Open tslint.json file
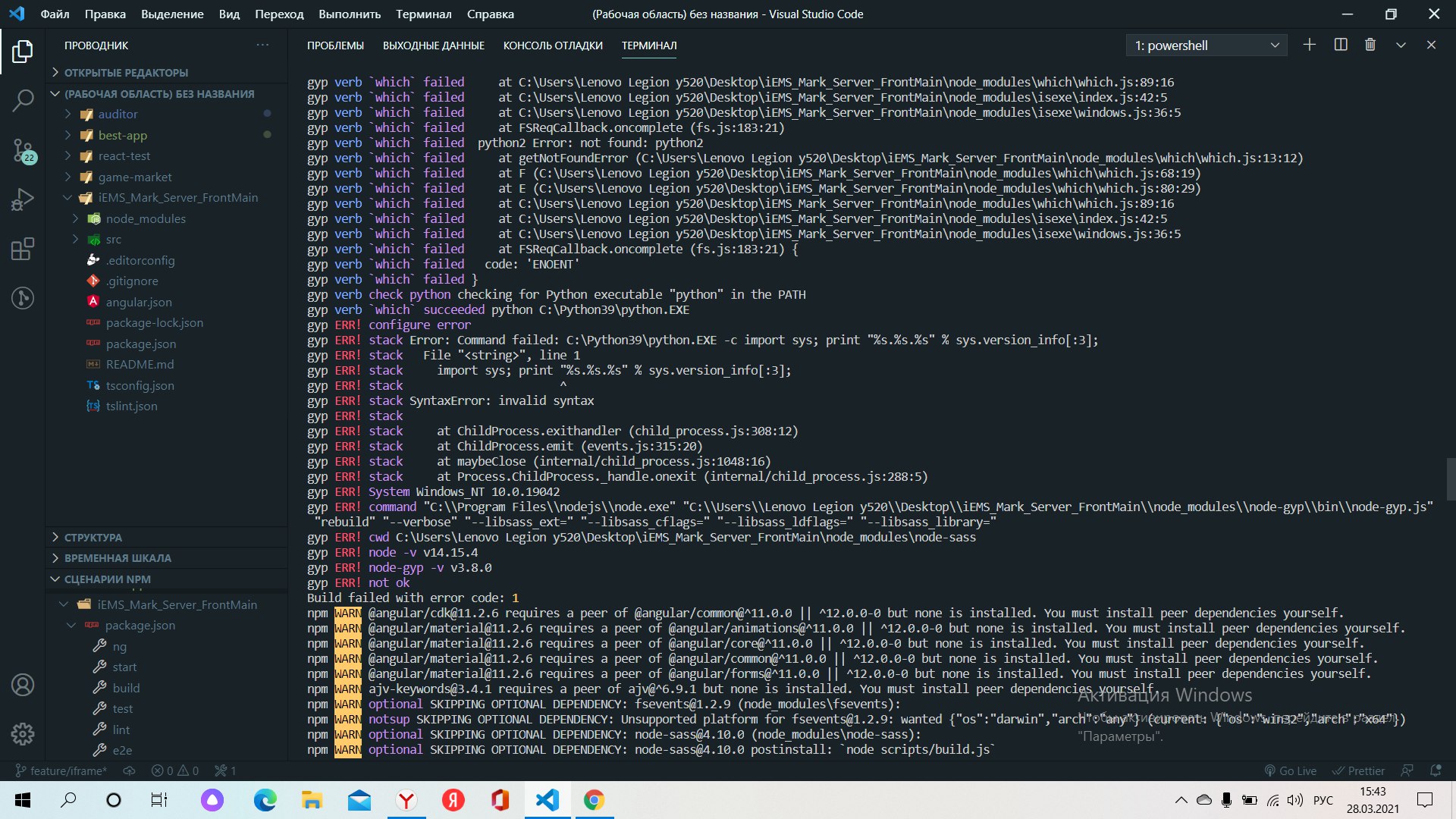This screenshot has height=819, width=1456. [131, 406]
